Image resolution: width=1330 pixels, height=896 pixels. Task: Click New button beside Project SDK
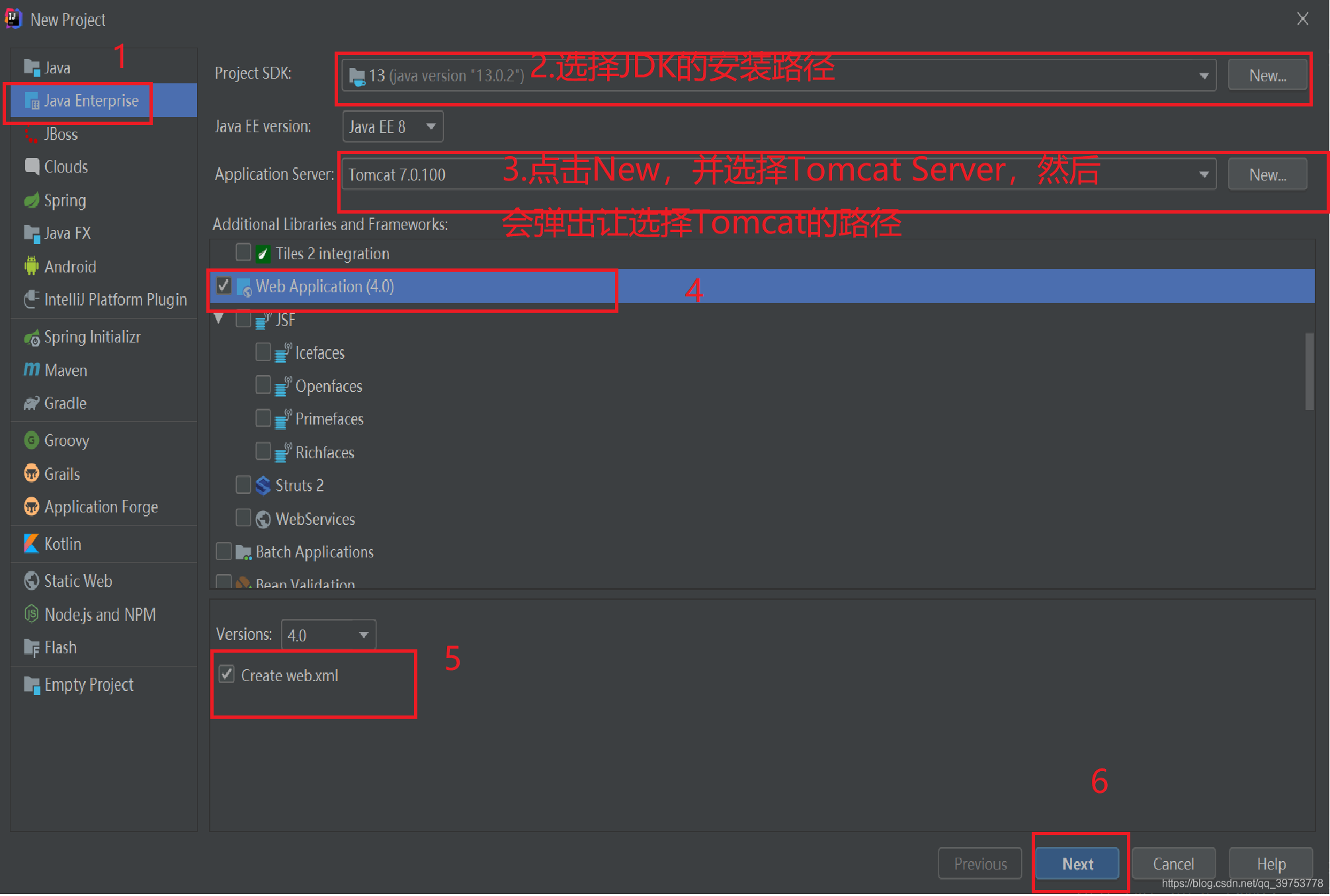[1267, 75]
